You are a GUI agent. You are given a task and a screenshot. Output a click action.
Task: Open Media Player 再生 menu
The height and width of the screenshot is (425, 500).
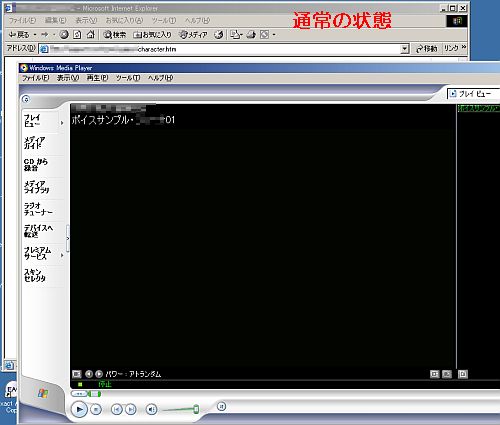tap(97, 78)
